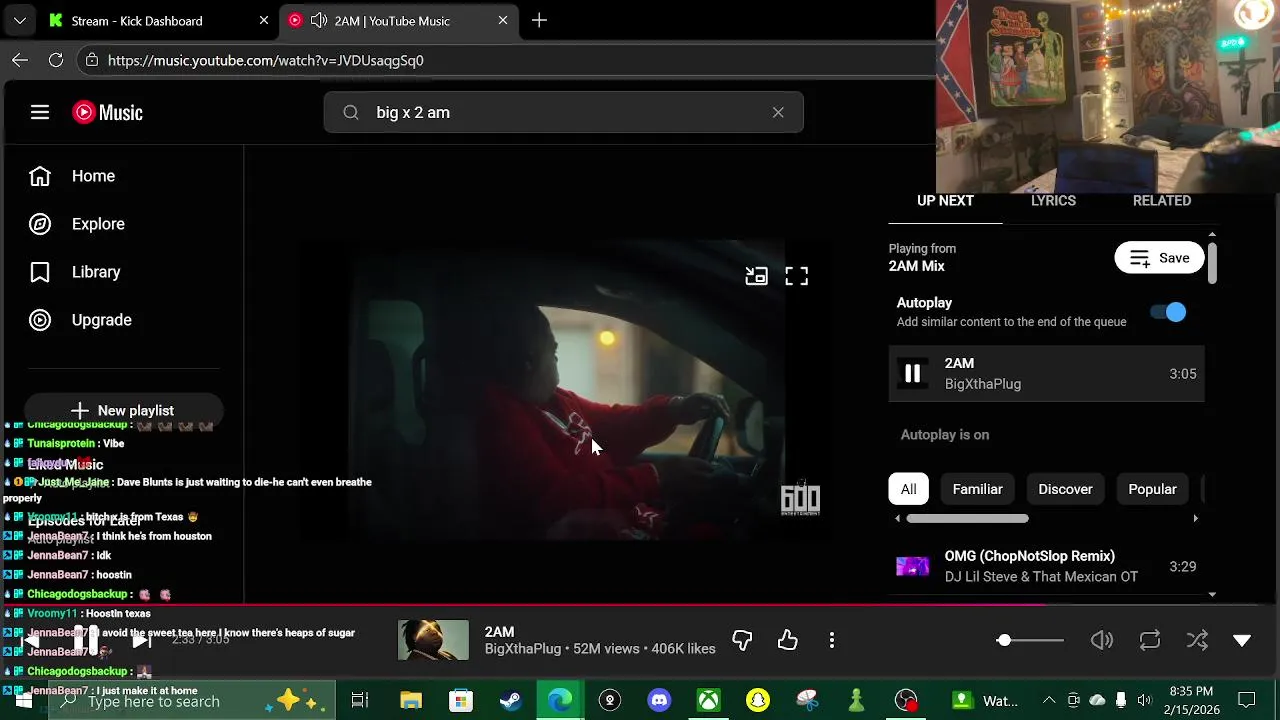Viewport: 1280px width, 720px height.
Task: Open the YouTube Music hamburger menu
Action: 40,112
